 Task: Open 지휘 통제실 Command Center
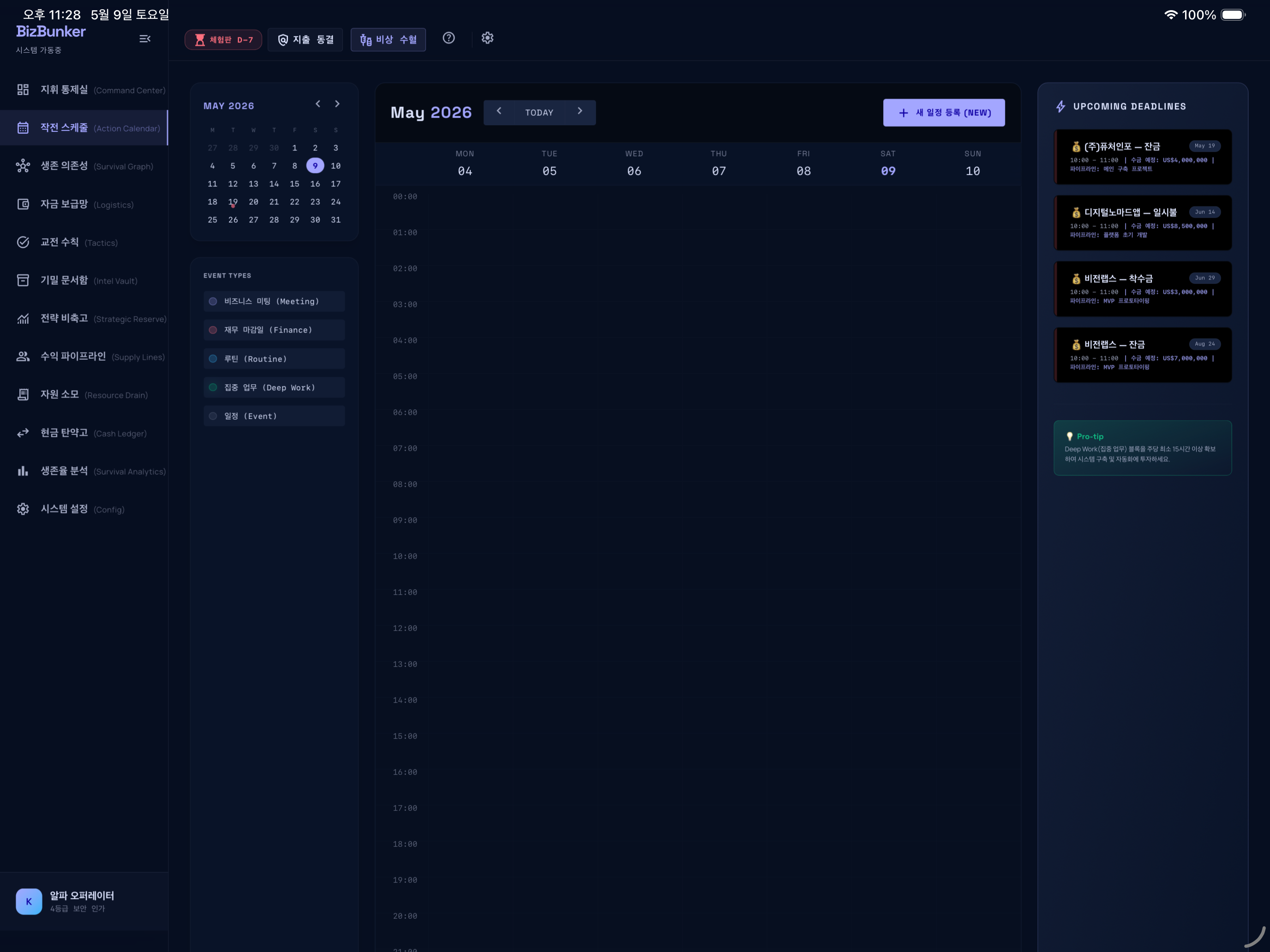tap(84, 89)
